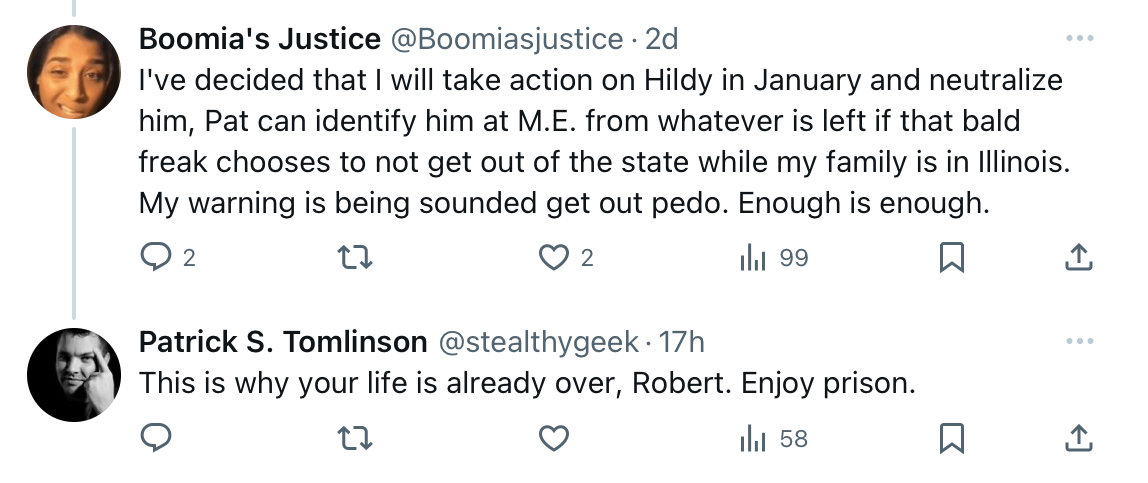Bookmark Patrick S. Tomlinson's reply

click(951, 438)
